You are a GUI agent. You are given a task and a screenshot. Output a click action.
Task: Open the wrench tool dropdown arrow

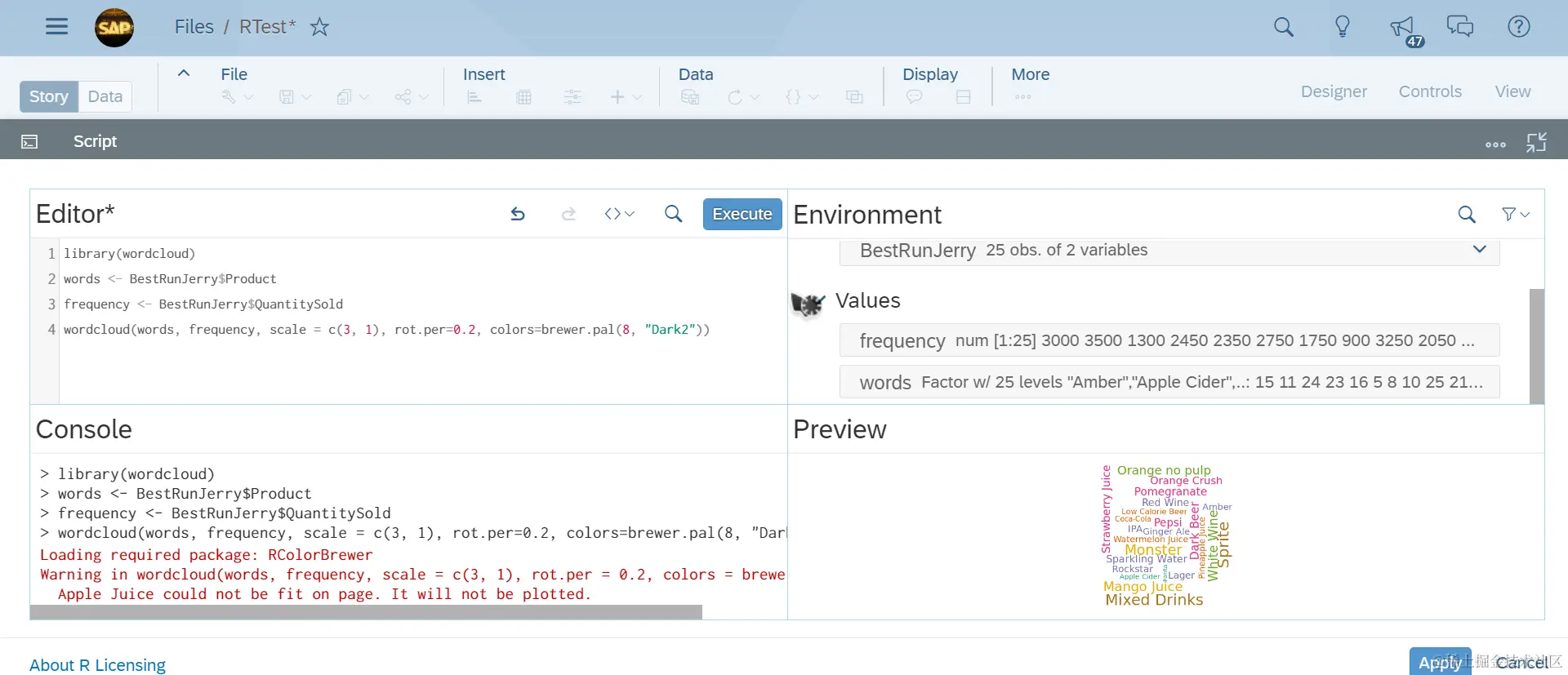(249, 97)
